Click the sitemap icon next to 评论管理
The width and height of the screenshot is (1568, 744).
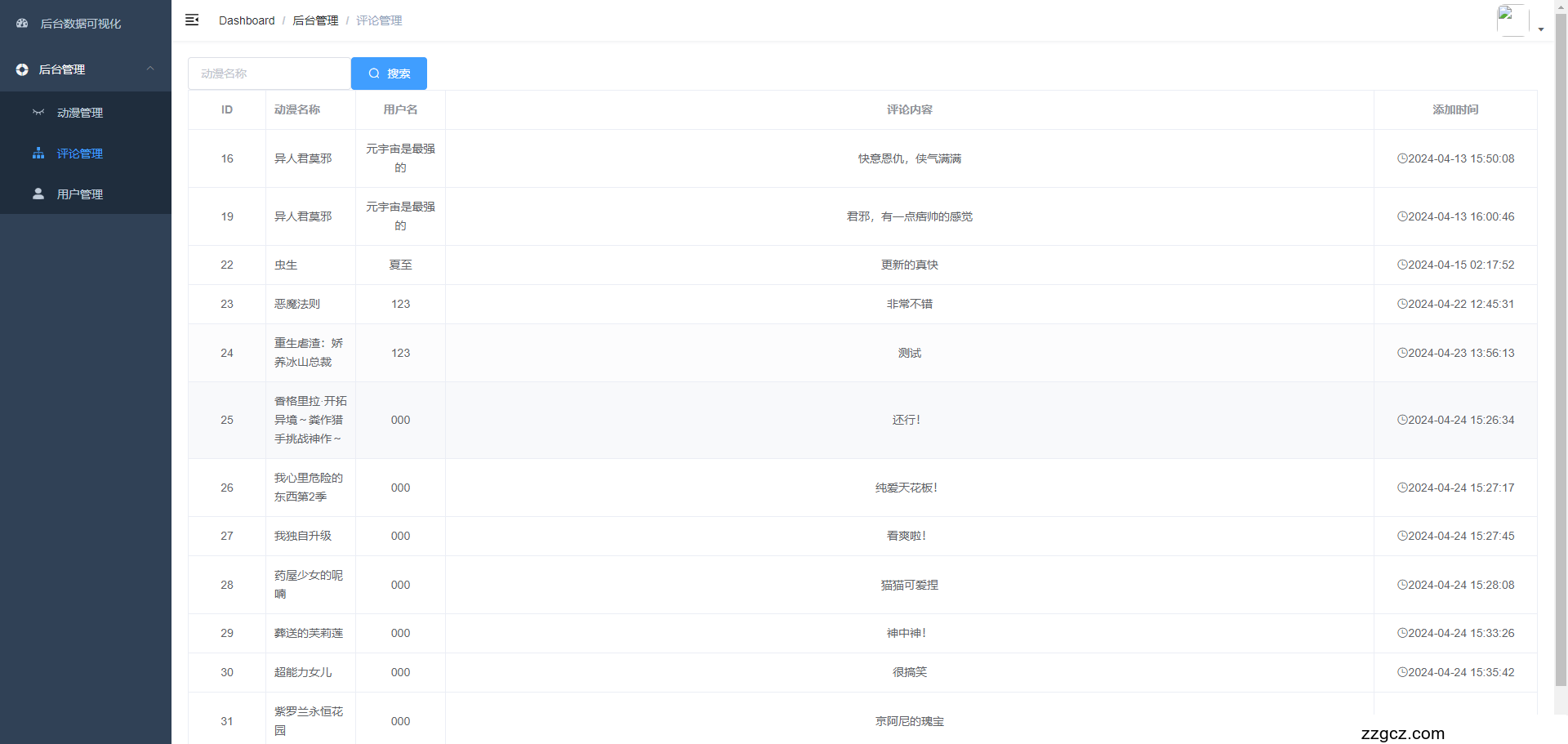38,153
